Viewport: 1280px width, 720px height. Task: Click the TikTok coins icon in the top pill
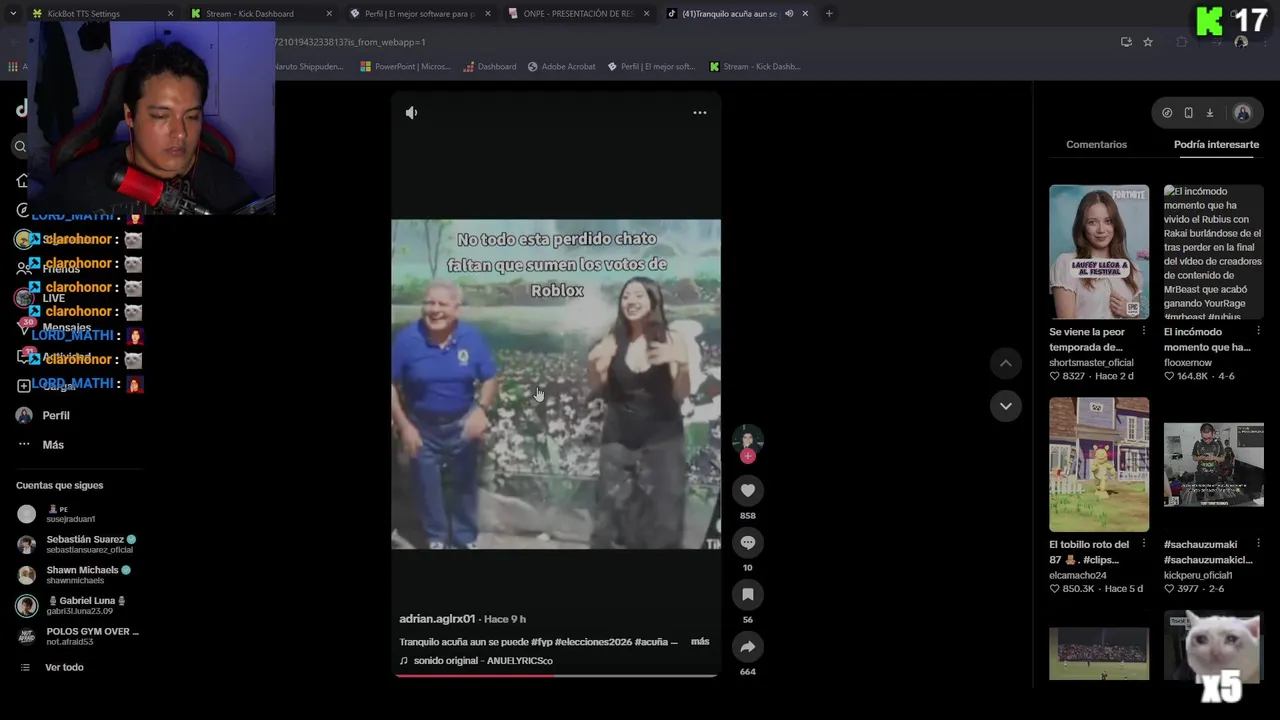pos(1167,113)
